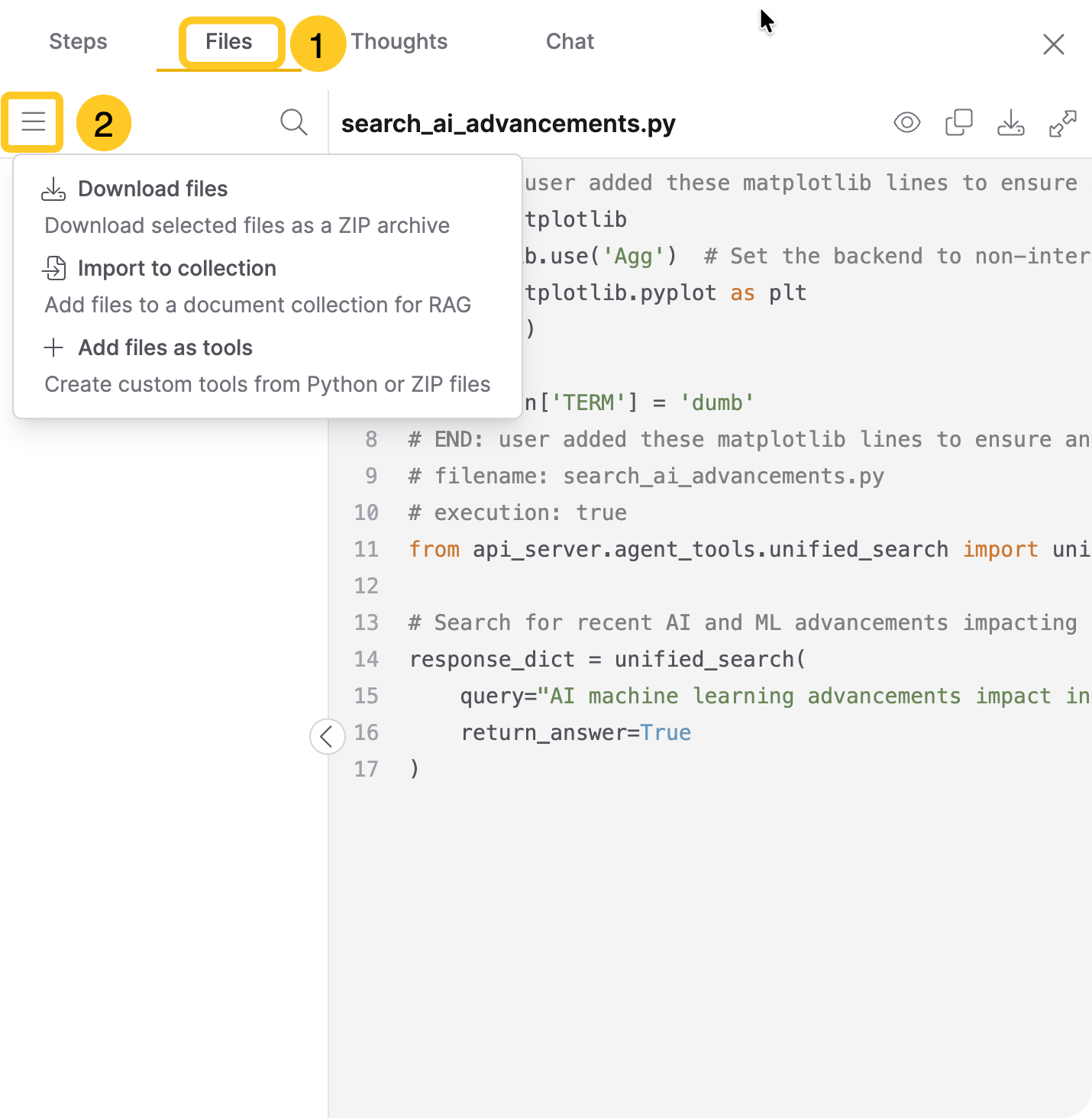Expand the file viewer to fullscreen
Screen dimensions: 1092x1118
(x=1062, y=123)
